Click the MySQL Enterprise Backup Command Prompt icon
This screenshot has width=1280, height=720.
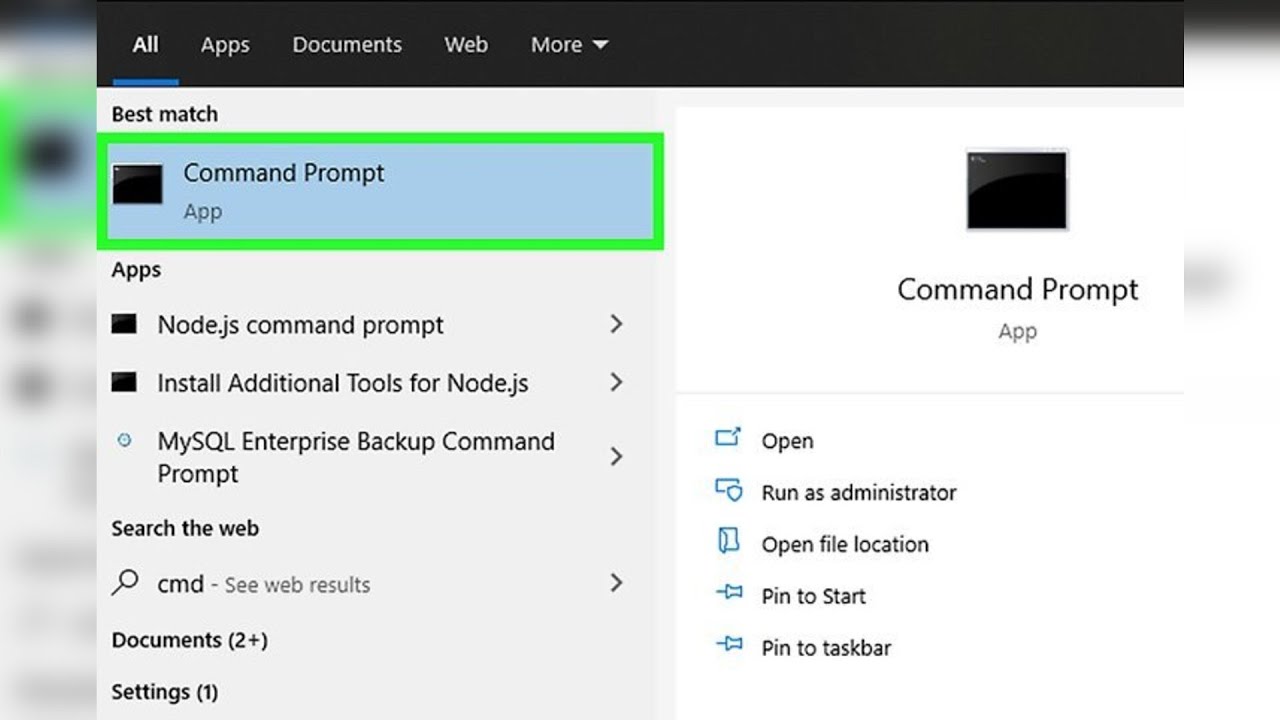[x=124, y=440]
